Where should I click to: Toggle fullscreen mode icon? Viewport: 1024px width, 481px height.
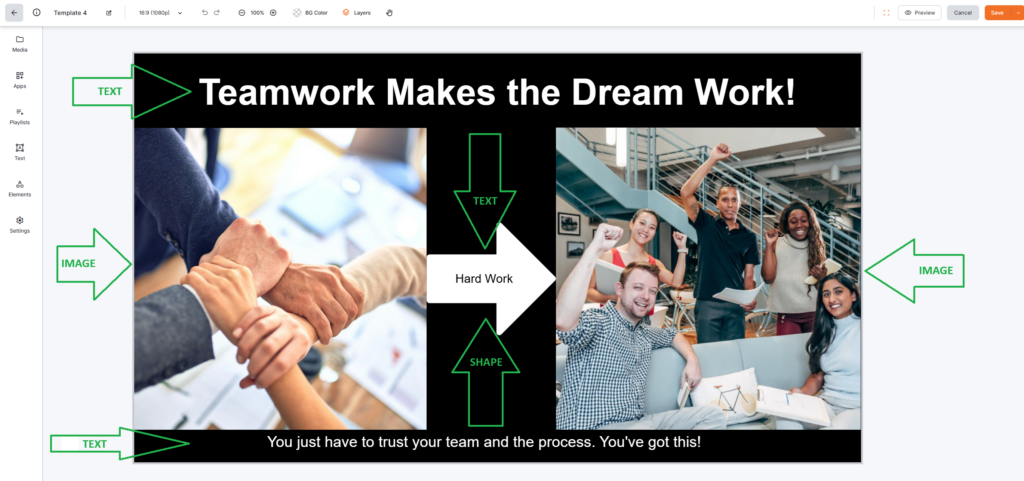coord(886,13)
